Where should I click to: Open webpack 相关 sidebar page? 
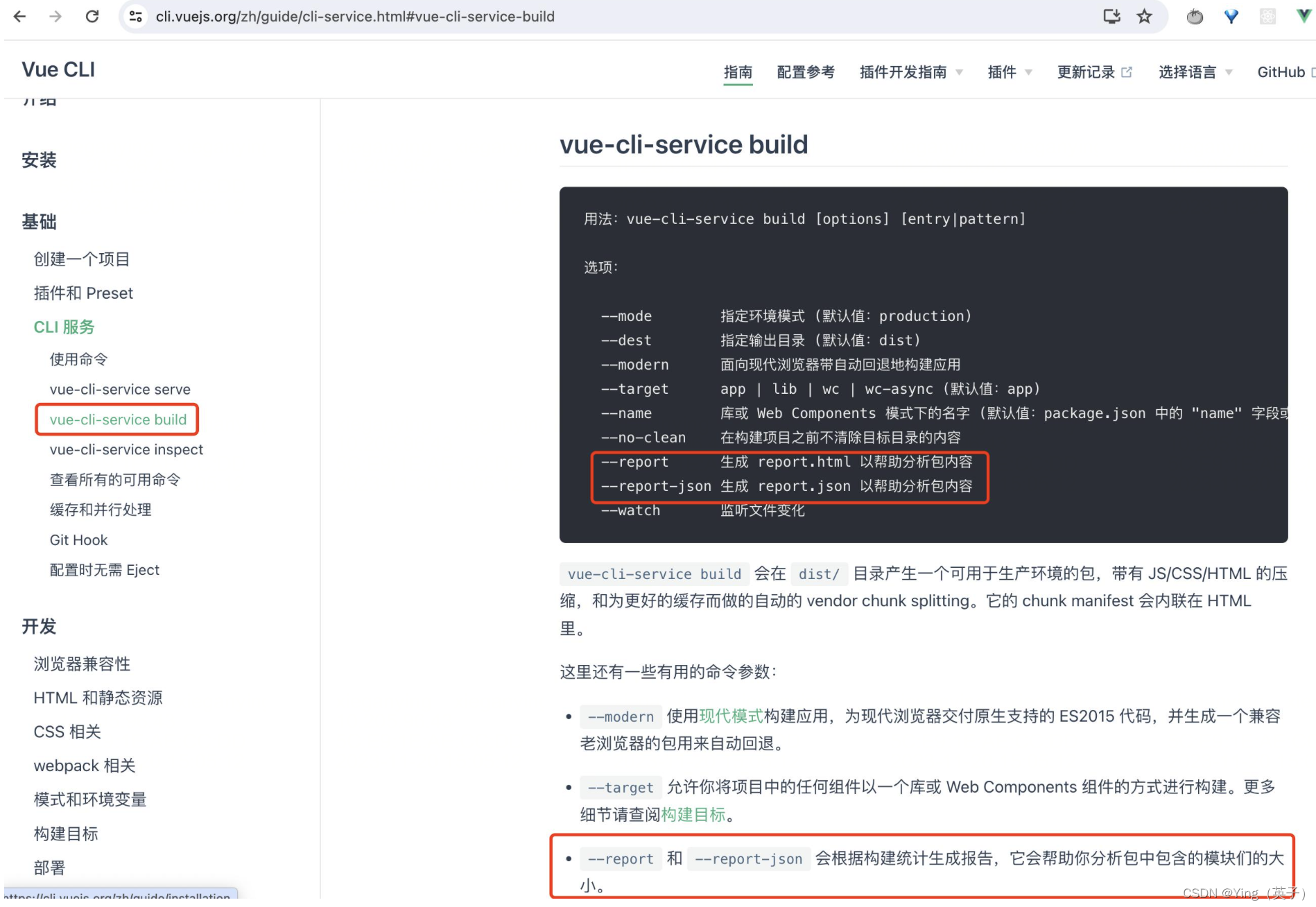click(85, 766)
